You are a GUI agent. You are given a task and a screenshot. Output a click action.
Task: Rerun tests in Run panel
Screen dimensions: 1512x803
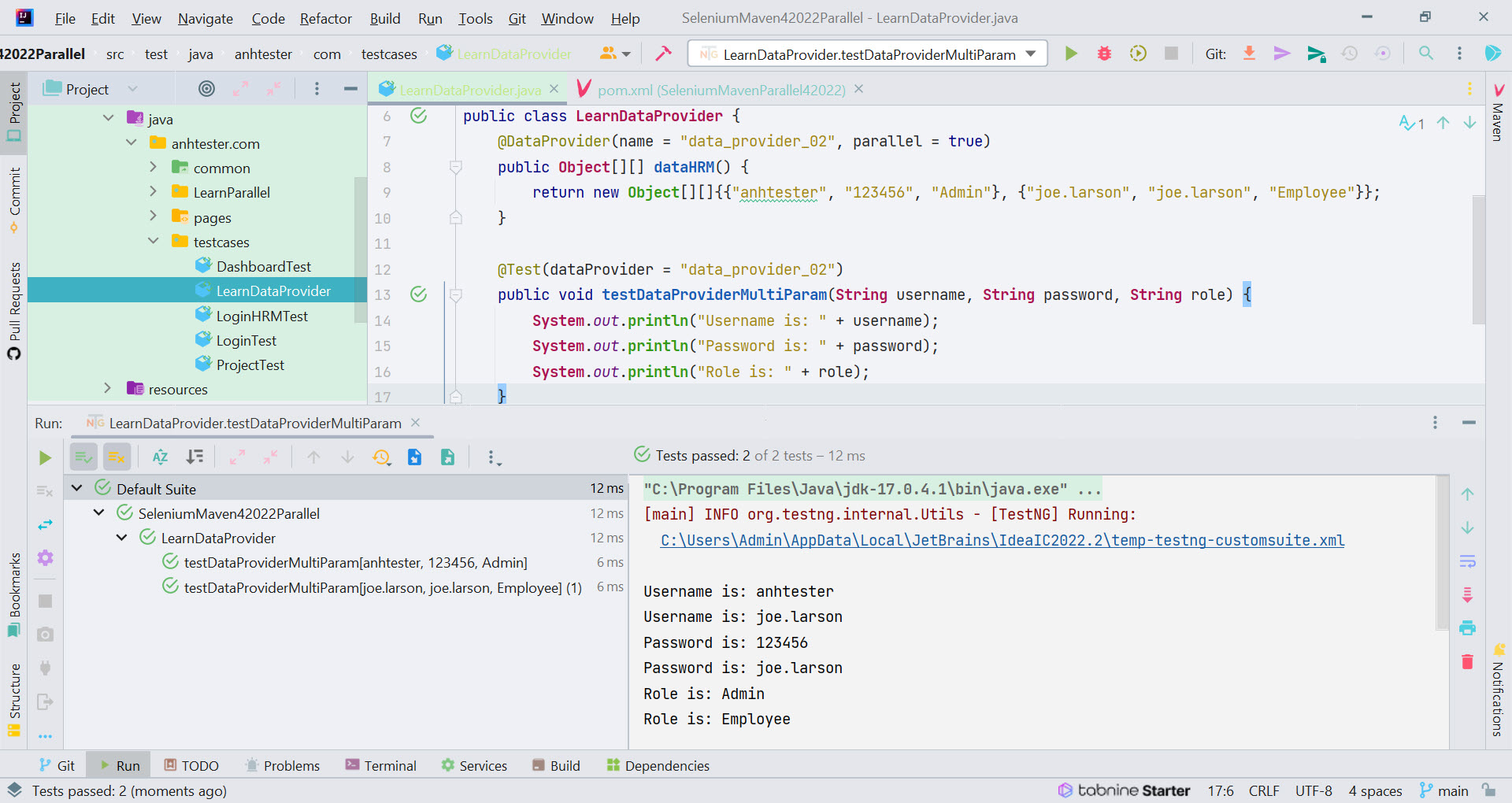click(x=45, y=457)
